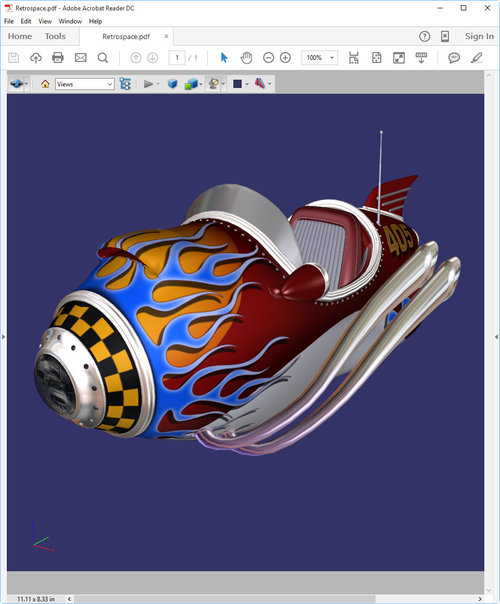500x604 pixels.
Task: Click the 3D home default view icon
Action: pyautogui.click(x=45, y=84)
